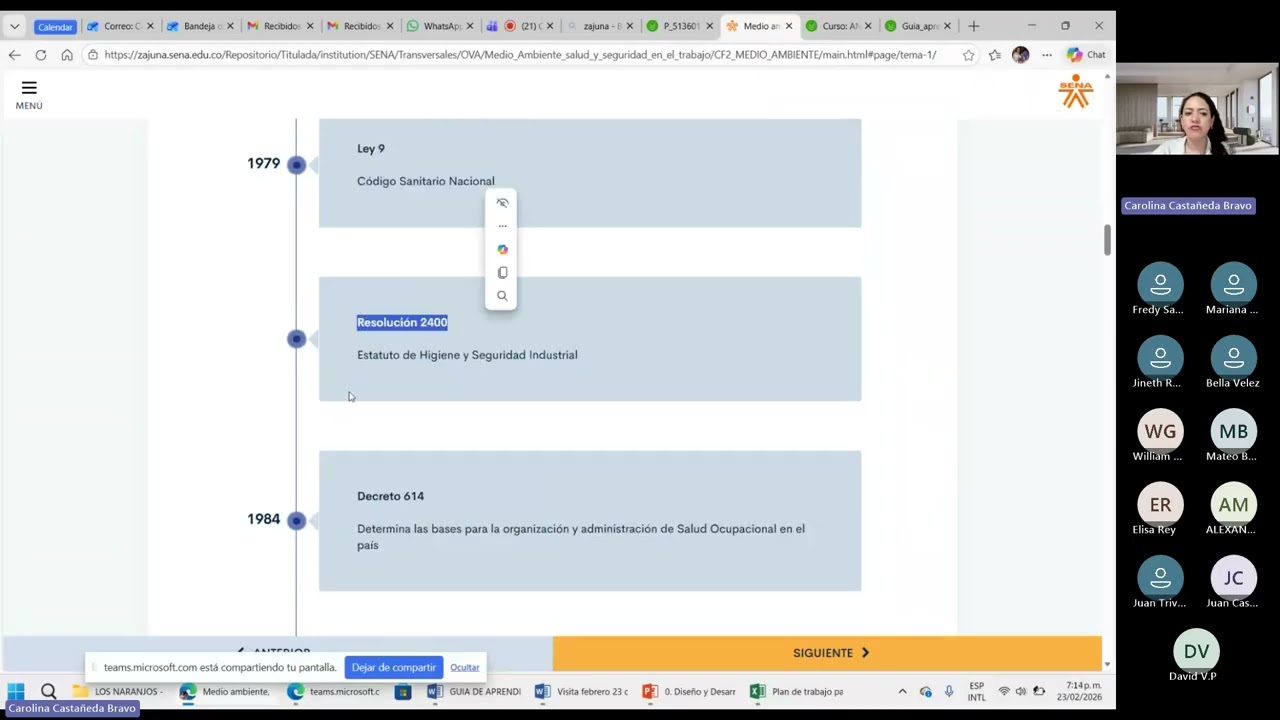Close the Medio ambiente tab
Viewport: 1280px width, 720px height.
click(x=789, y=26)
